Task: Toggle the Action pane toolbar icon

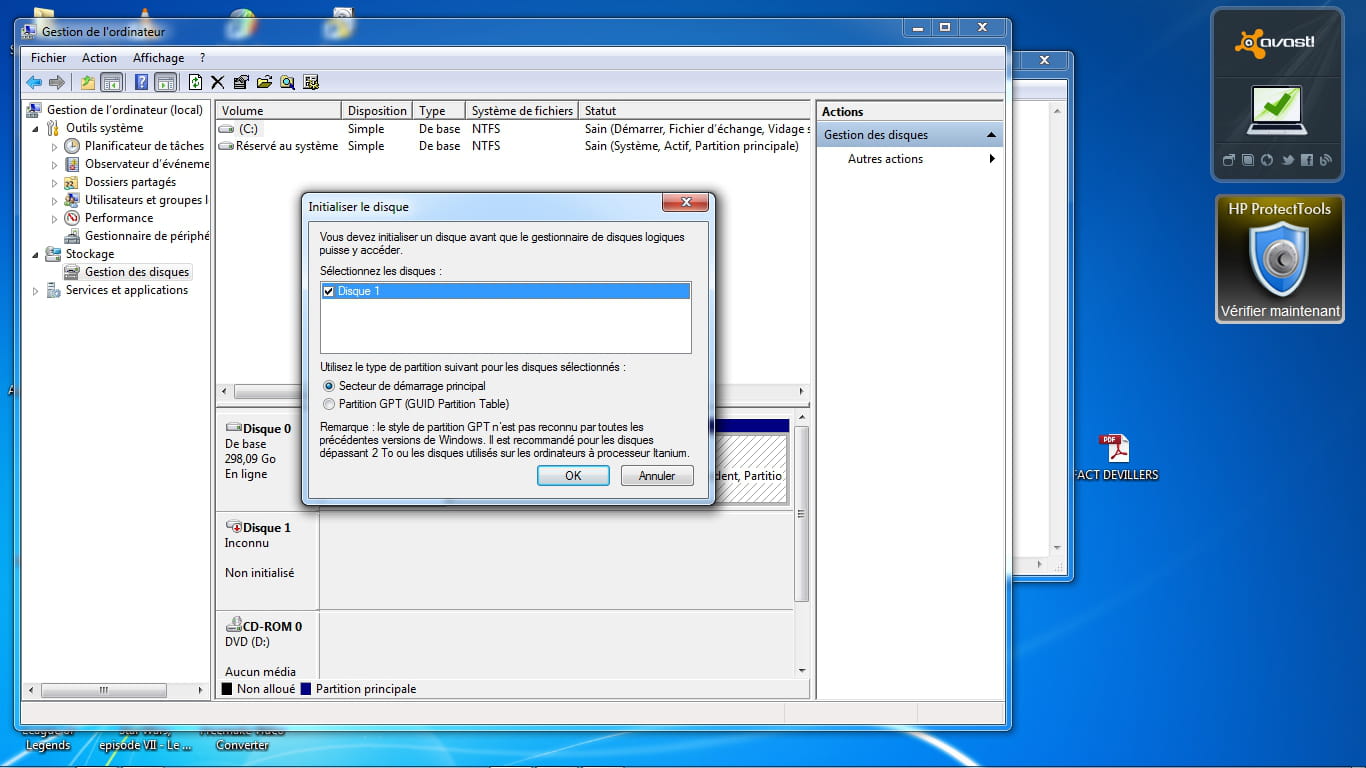Action: pos(165,82)
